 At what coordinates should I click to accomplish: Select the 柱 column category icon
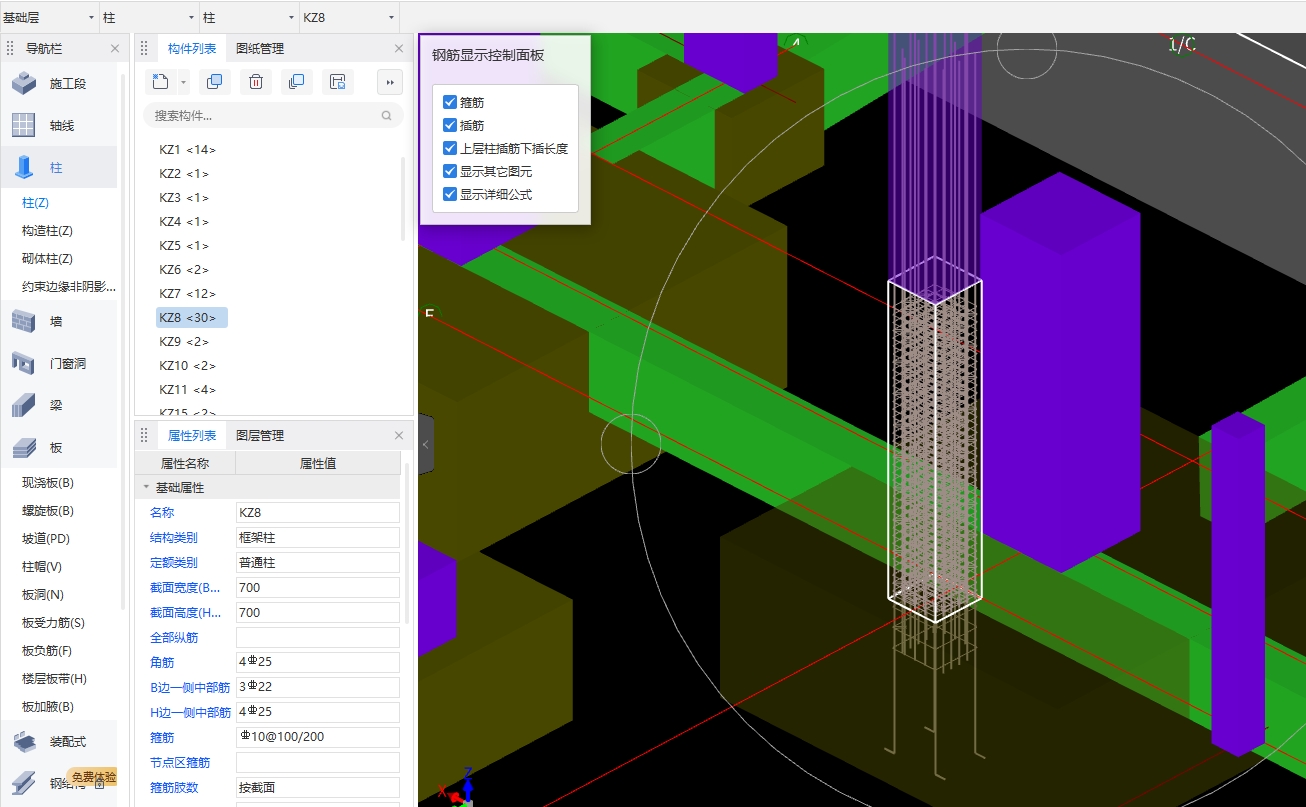24,168
